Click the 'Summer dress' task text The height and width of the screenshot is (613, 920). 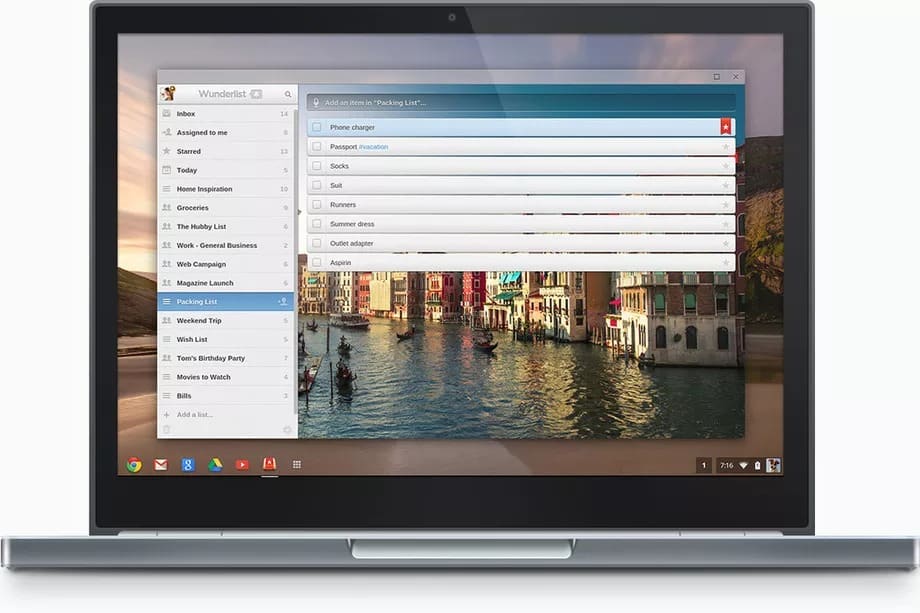[352, 224]
